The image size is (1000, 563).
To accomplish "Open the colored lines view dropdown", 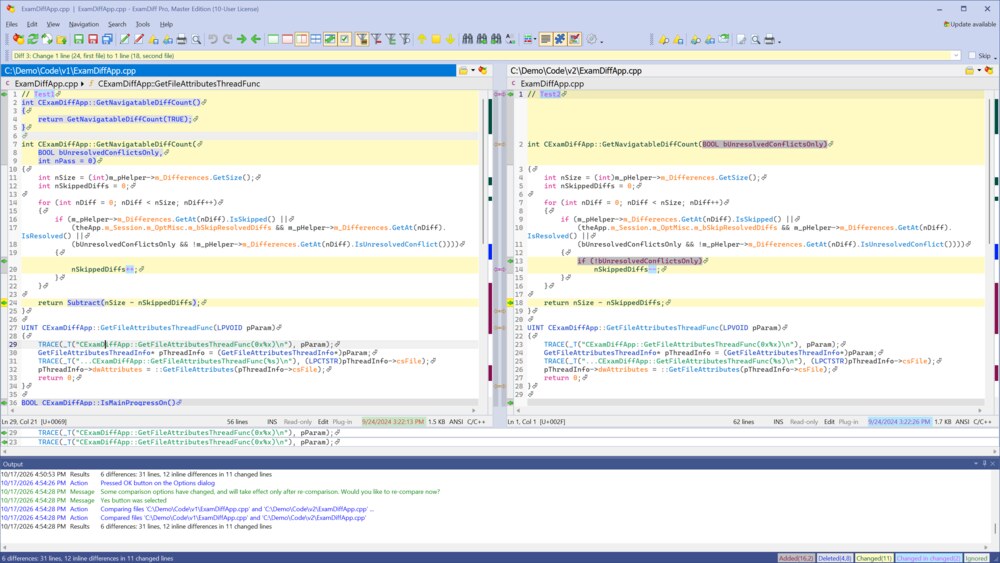I will (x=534, y=40).
